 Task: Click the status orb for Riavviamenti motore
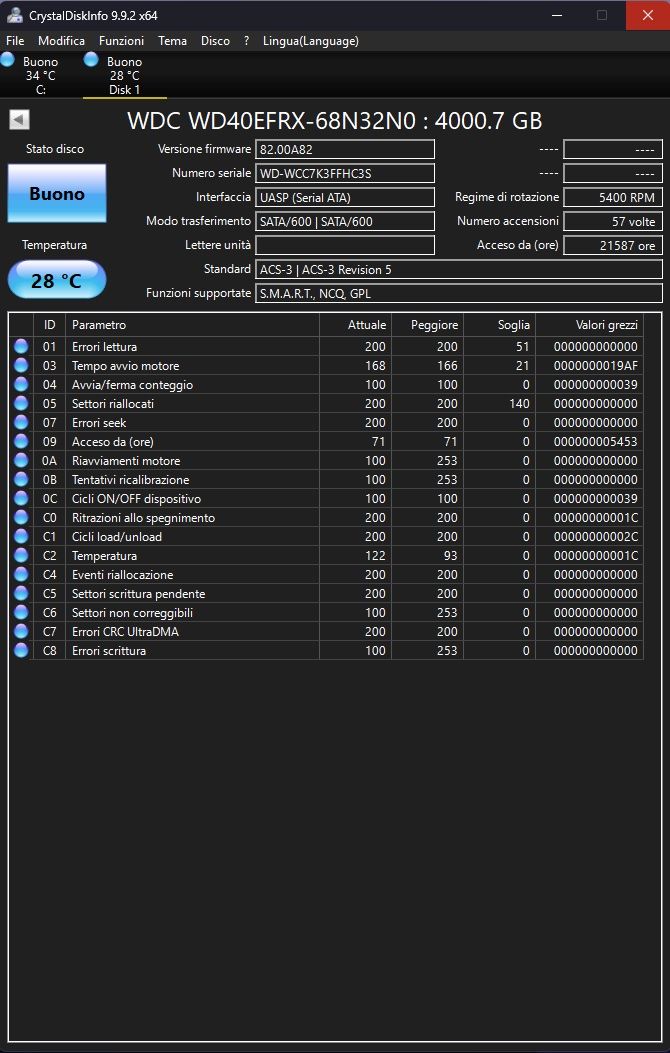pos(21,461)
